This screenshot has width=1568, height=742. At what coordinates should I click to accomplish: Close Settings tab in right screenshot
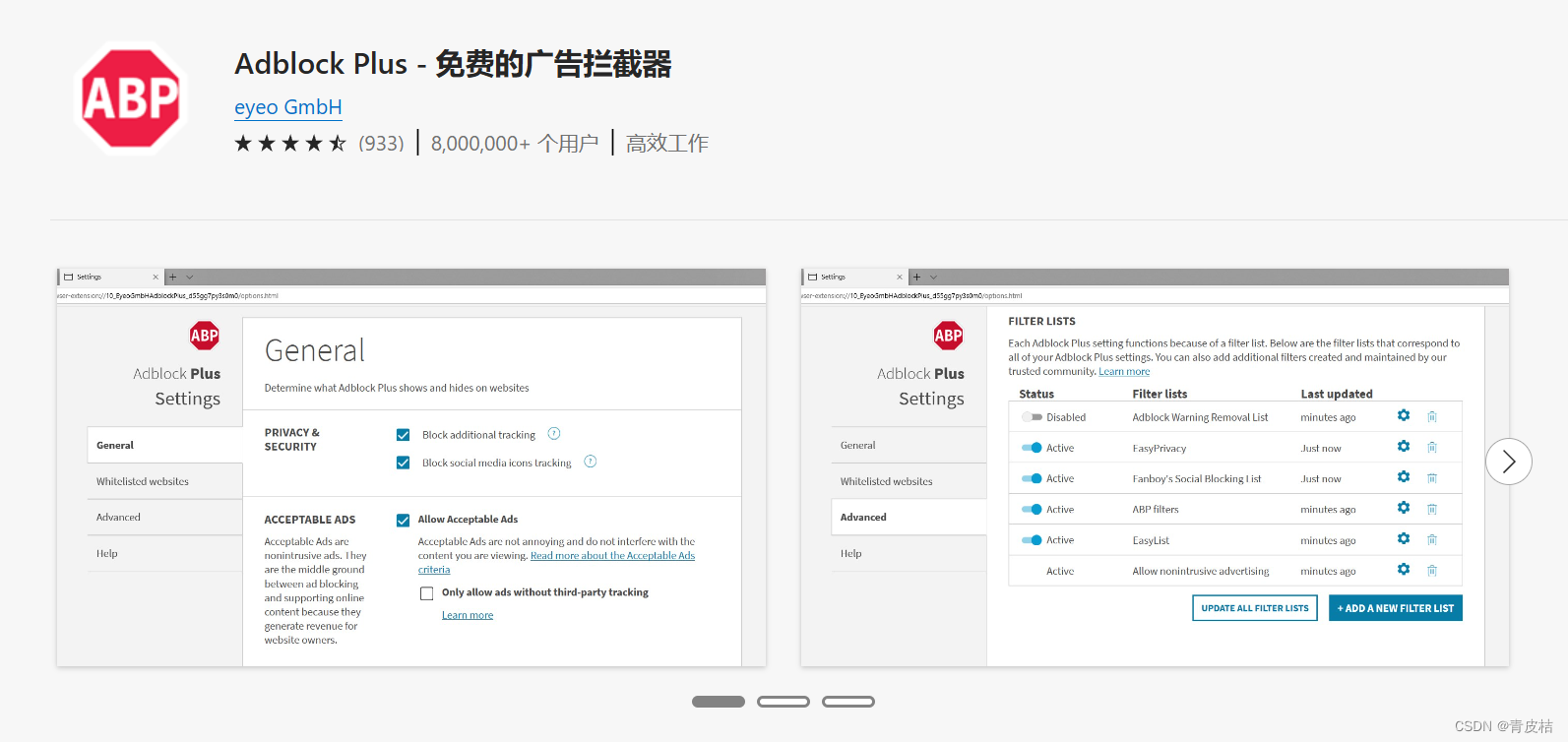tap(900, 278)
